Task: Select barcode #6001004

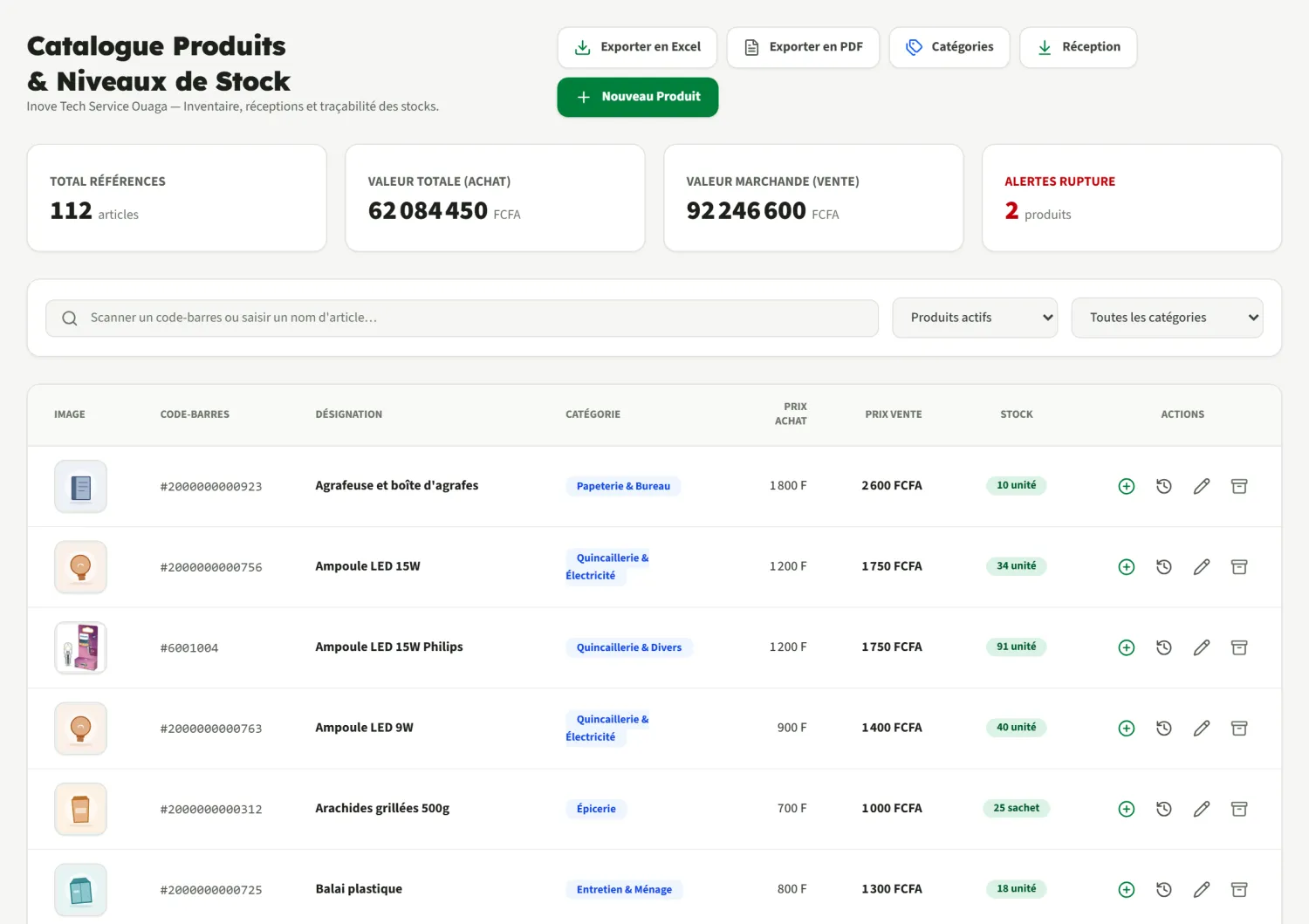Action: pos(189,648)
